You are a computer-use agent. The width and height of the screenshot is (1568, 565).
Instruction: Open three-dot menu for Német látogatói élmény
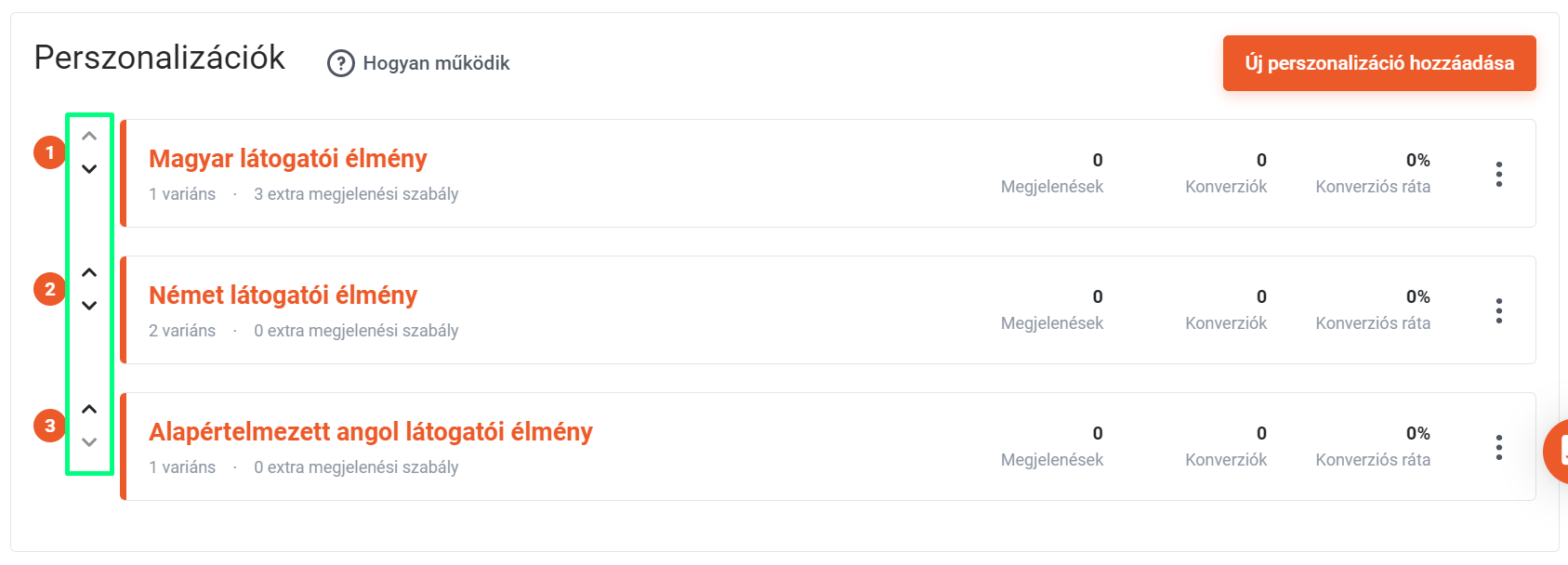click(1499, 310)
